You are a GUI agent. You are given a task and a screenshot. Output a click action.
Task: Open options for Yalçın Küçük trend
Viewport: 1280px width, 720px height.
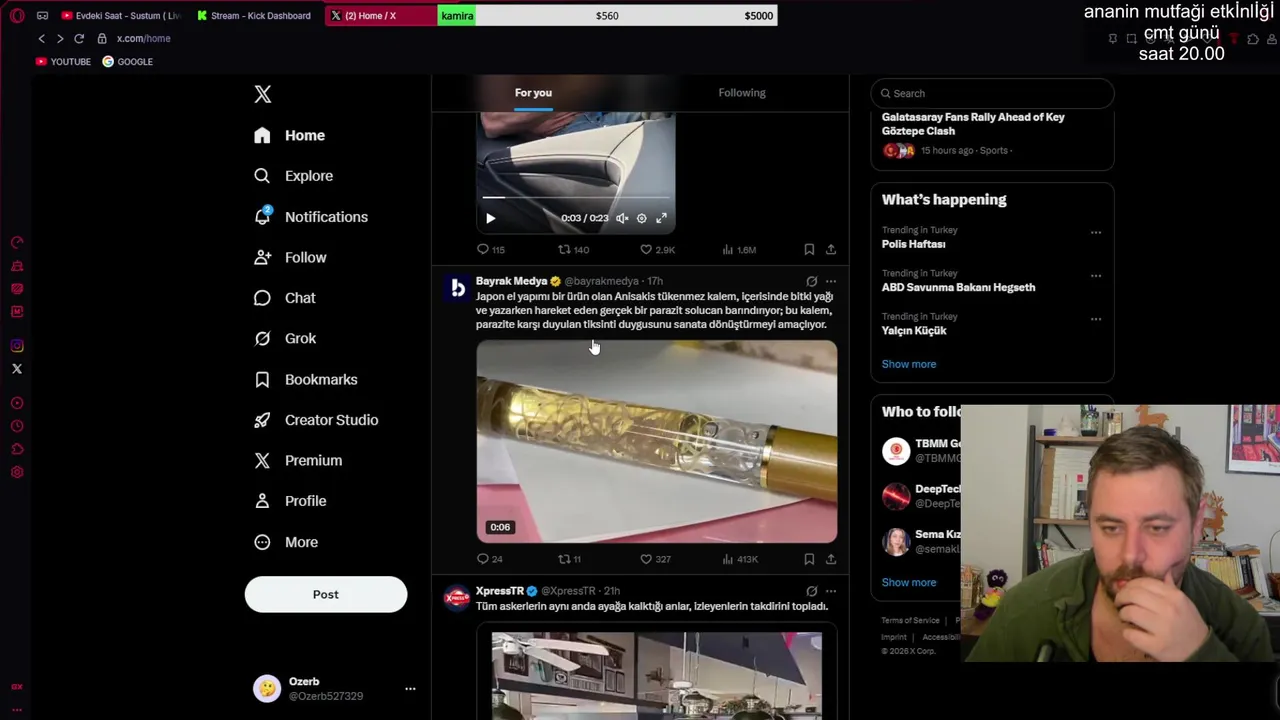coord(1096,319)
